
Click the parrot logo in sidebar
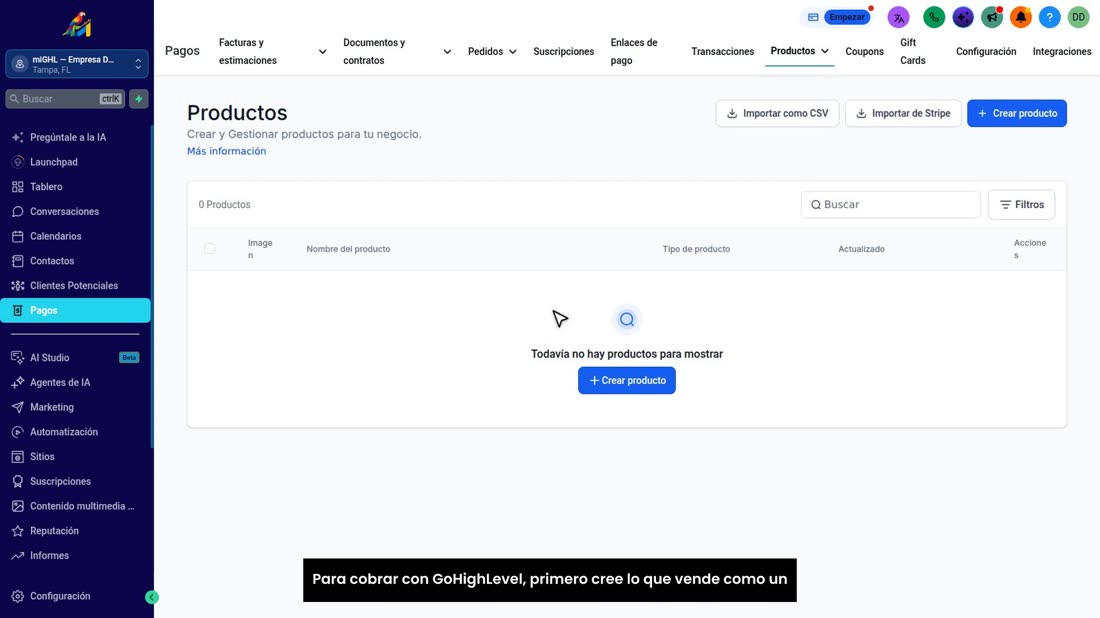tap(76, 25)
